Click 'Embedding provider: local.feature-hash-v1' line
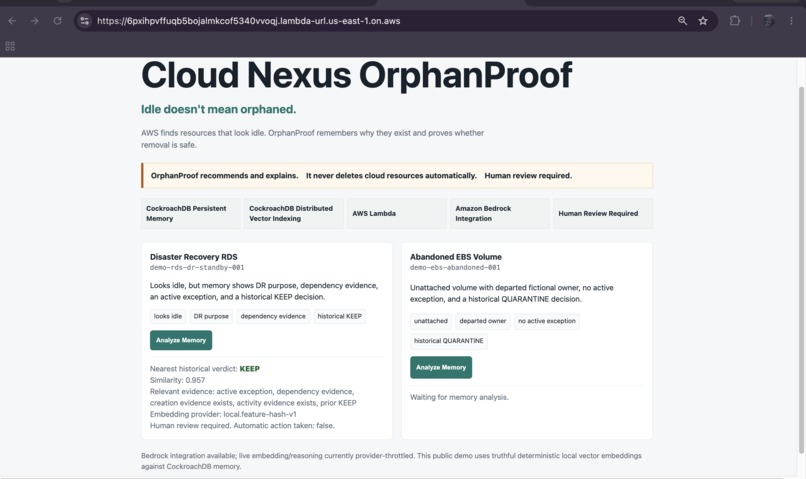Image resolution: width=806 pixels, height=479 pixels. (x=223, y=414)
